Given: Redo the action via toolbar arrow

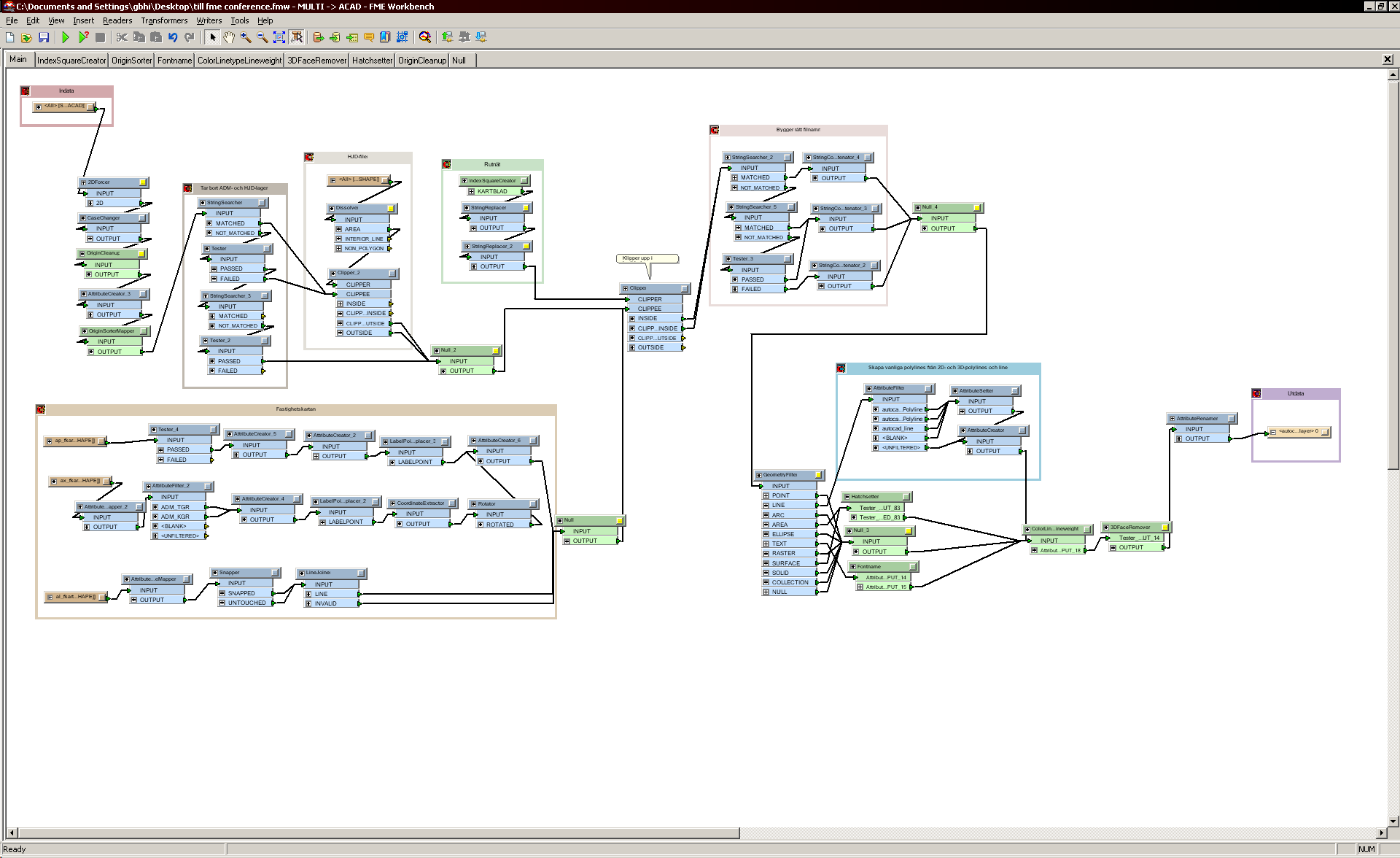Looking at the screenshot, I should click(190, 37).
